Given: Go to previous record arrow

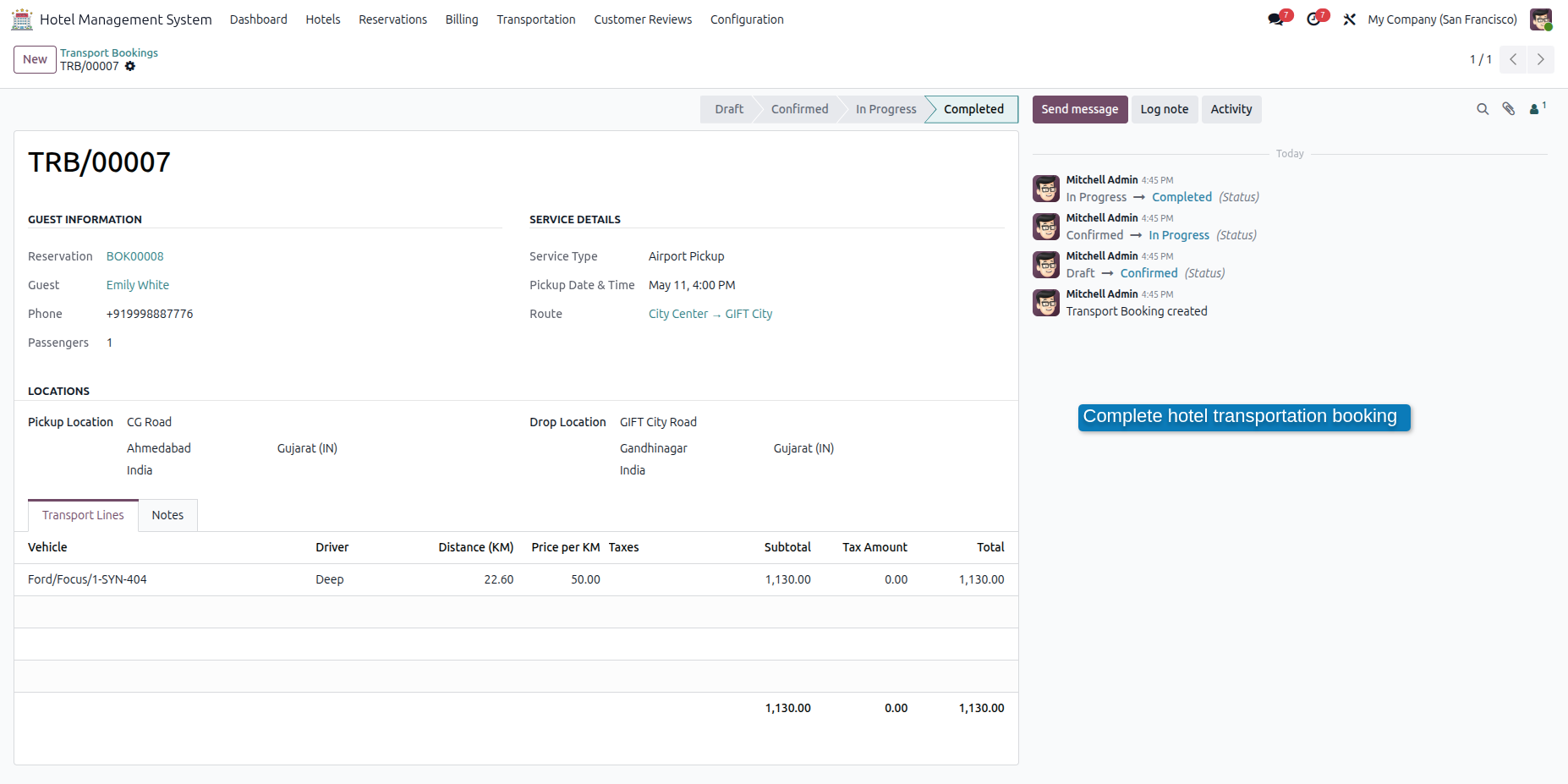Looking at the screenshot, I should click(1513, 59).
